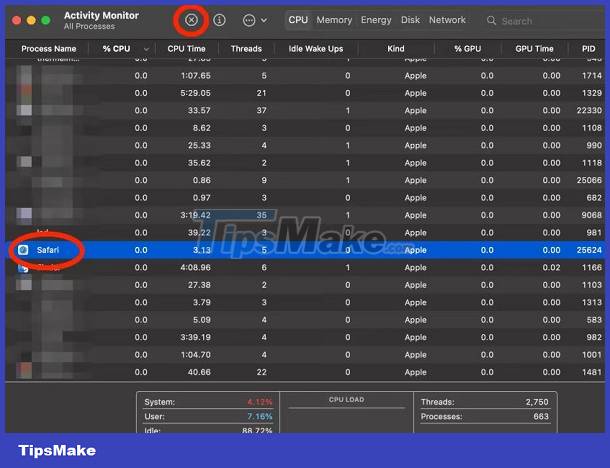Click CPU Time value 3:39.19
Image resolution: width=610 pixels, height=468 pixels.
(196, 337)
